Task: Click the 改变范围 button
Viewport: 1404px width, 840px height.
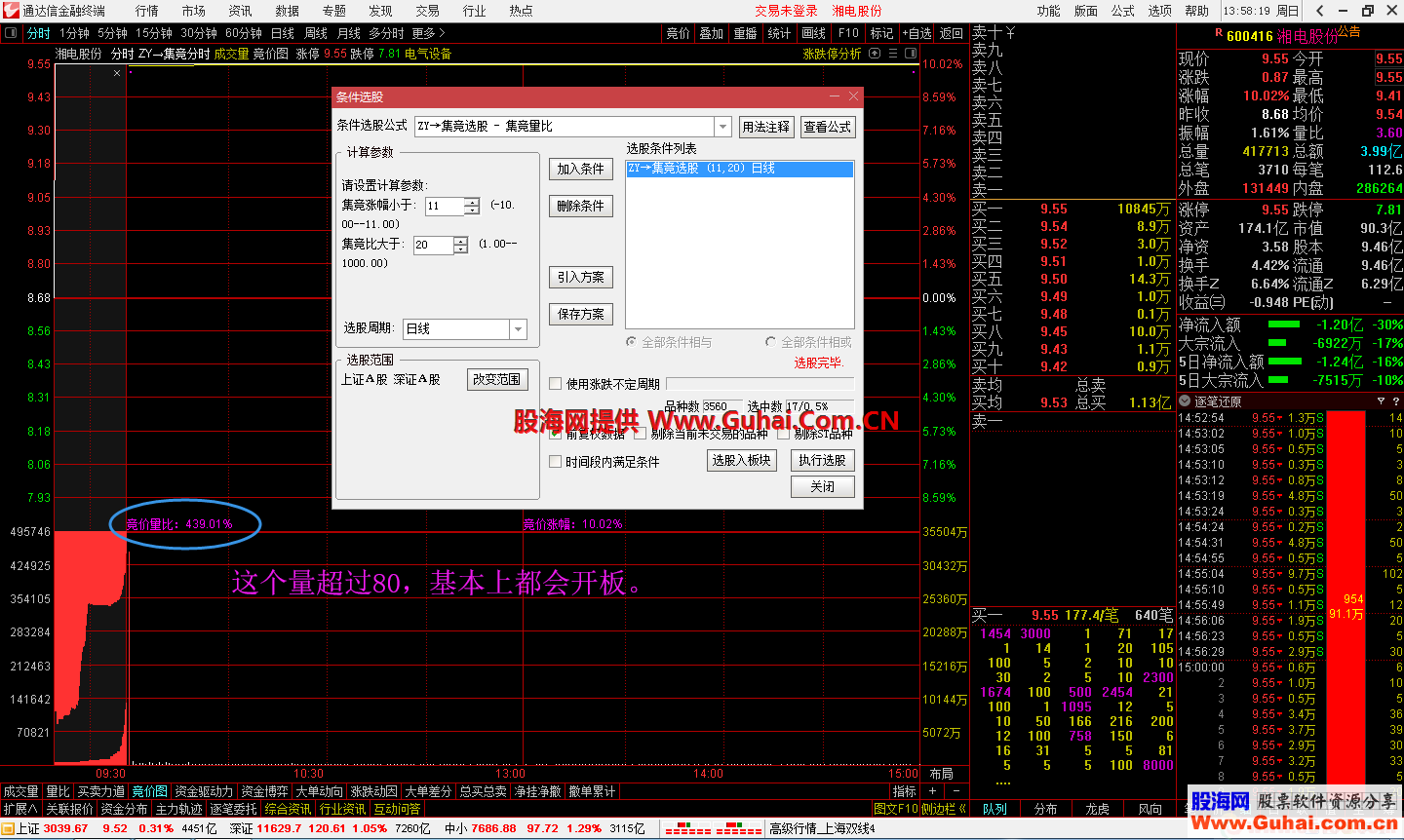Action: (x=497, y=379)
